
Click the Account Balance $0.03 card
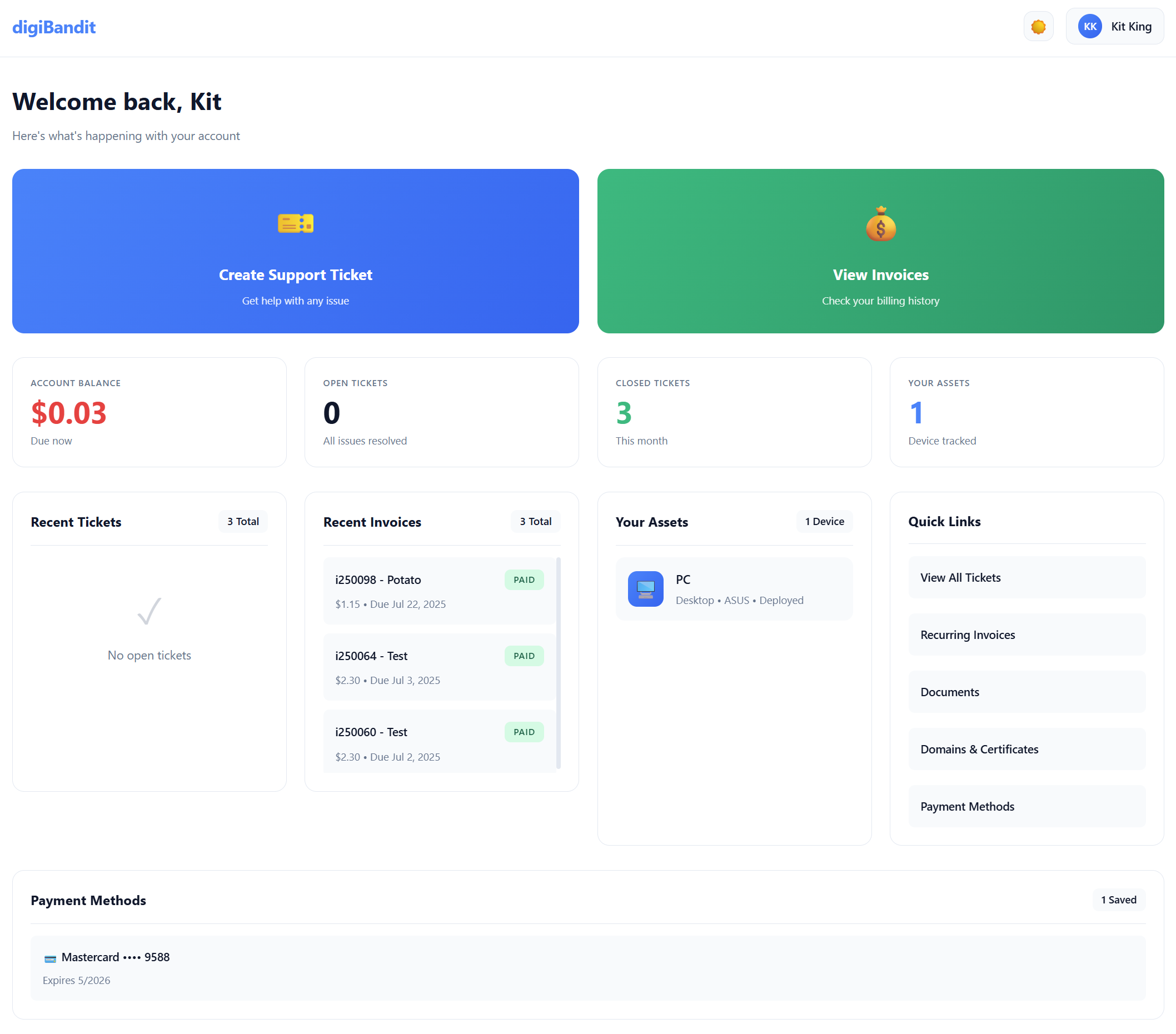click(x=149, y=412)
